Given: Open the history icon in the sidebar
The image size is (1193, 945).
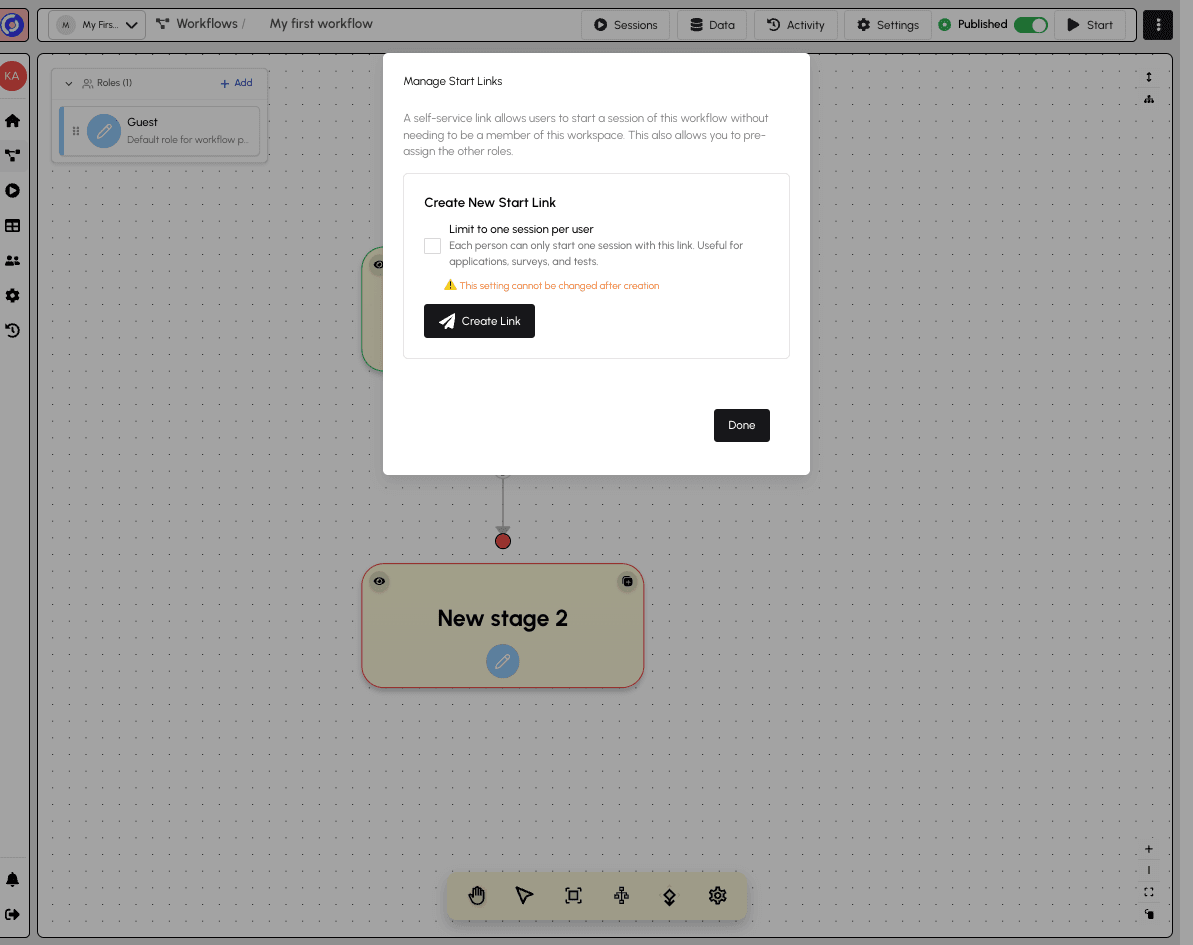Looking at the screenshot, I should point(13,330).
